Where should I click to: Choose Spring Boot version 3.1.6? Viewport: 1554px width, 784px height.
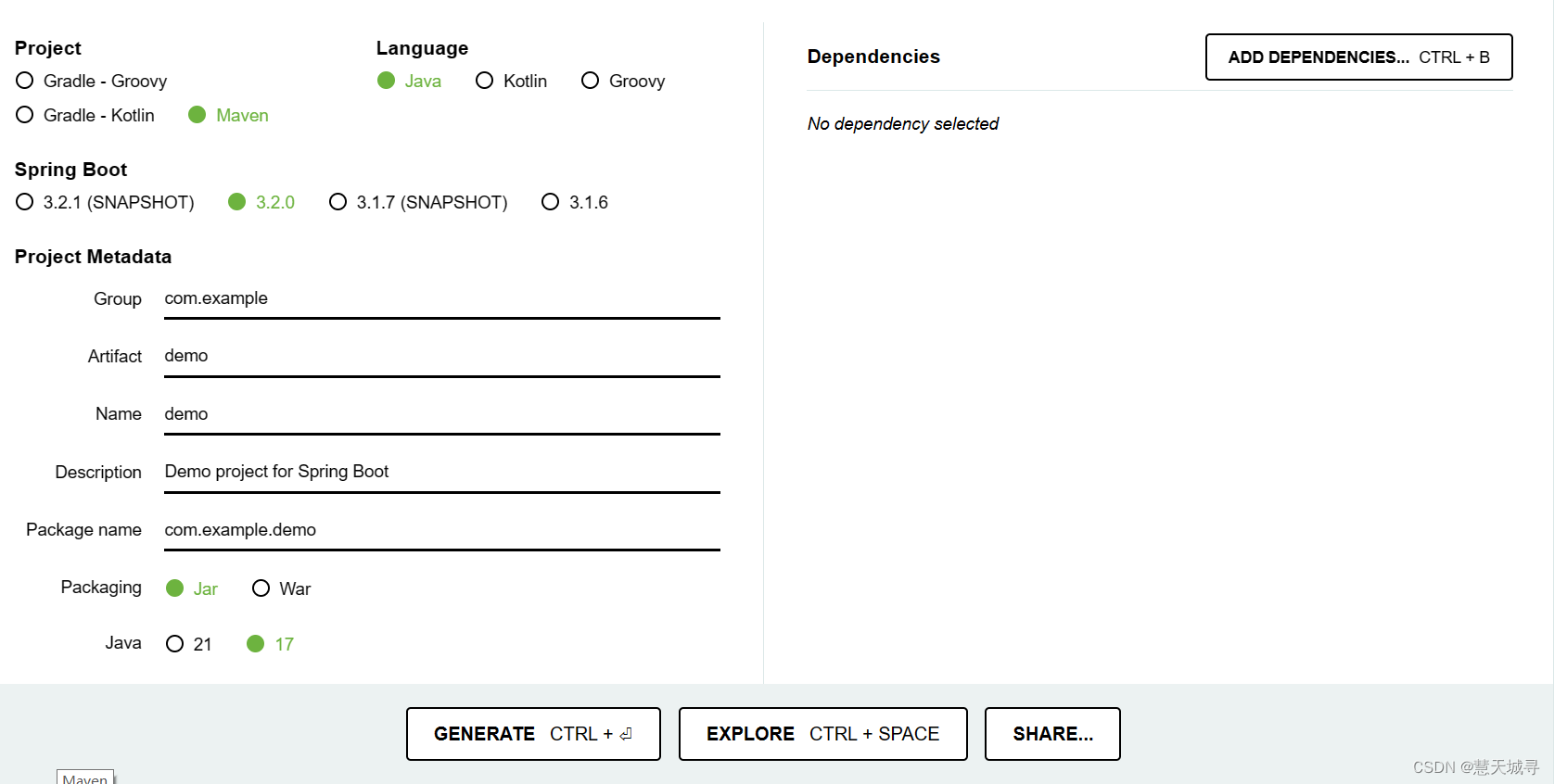point(575,202)
